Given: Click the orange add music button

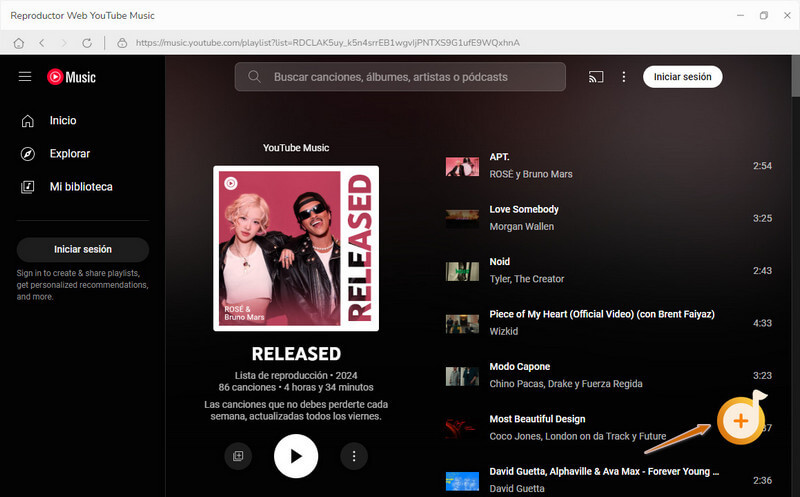Looking at the screenshot, I should point(740,420).
